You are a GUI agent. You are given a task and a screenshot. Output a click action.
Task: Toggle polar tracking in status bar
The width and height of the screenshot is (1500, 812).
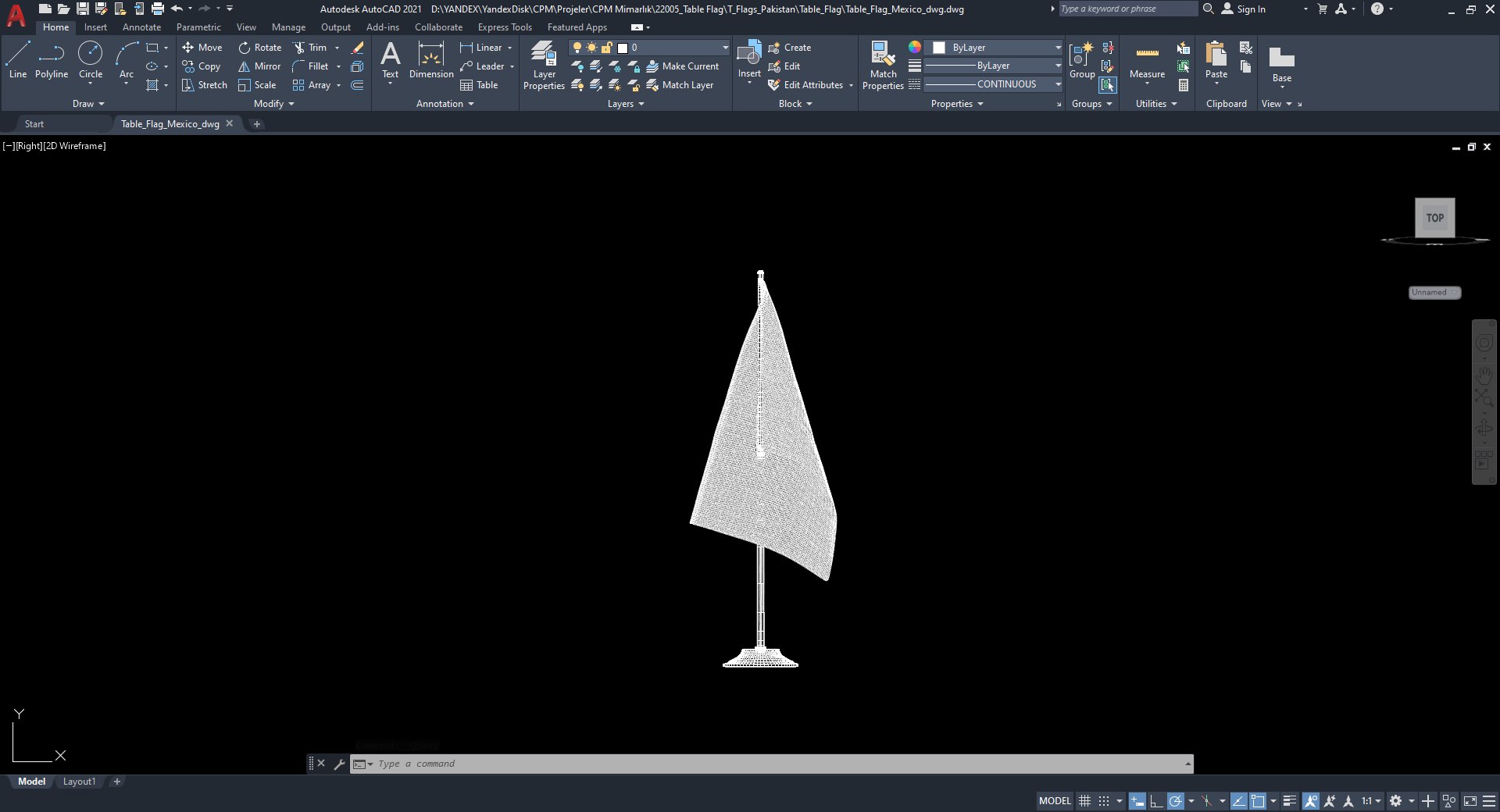tap(1175, 801)
